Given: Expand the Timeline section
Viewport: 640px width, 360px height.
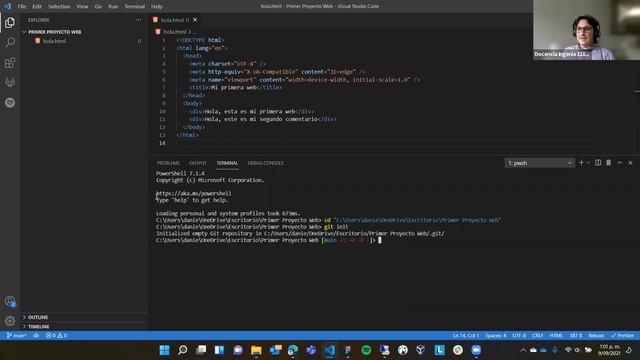Looking at the screenshot, I should tap(38, 327).
